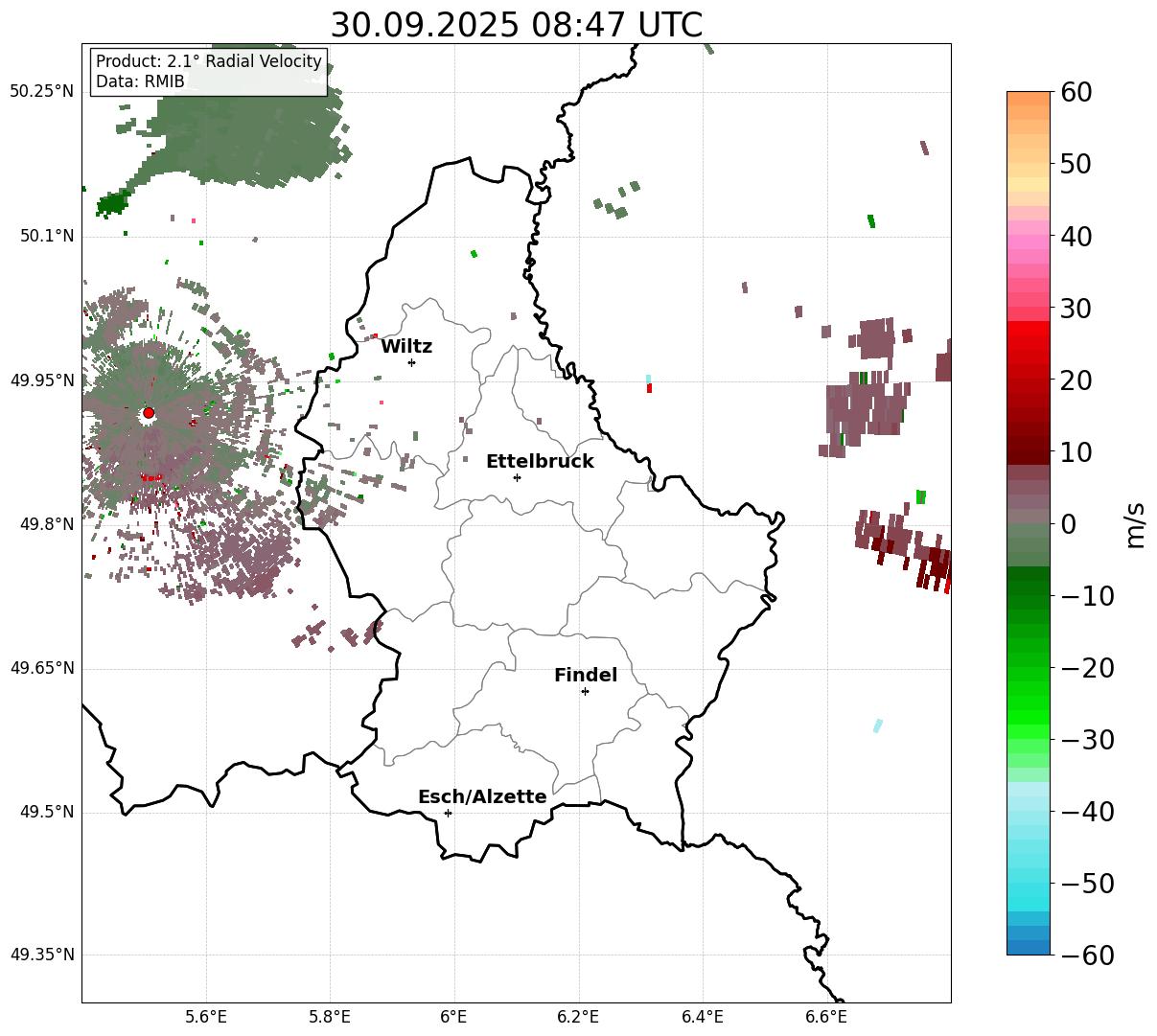Screen dimensions: 1157x1036
Task: Click the 'm/s' colorbar unit label
Action: 1136,523
